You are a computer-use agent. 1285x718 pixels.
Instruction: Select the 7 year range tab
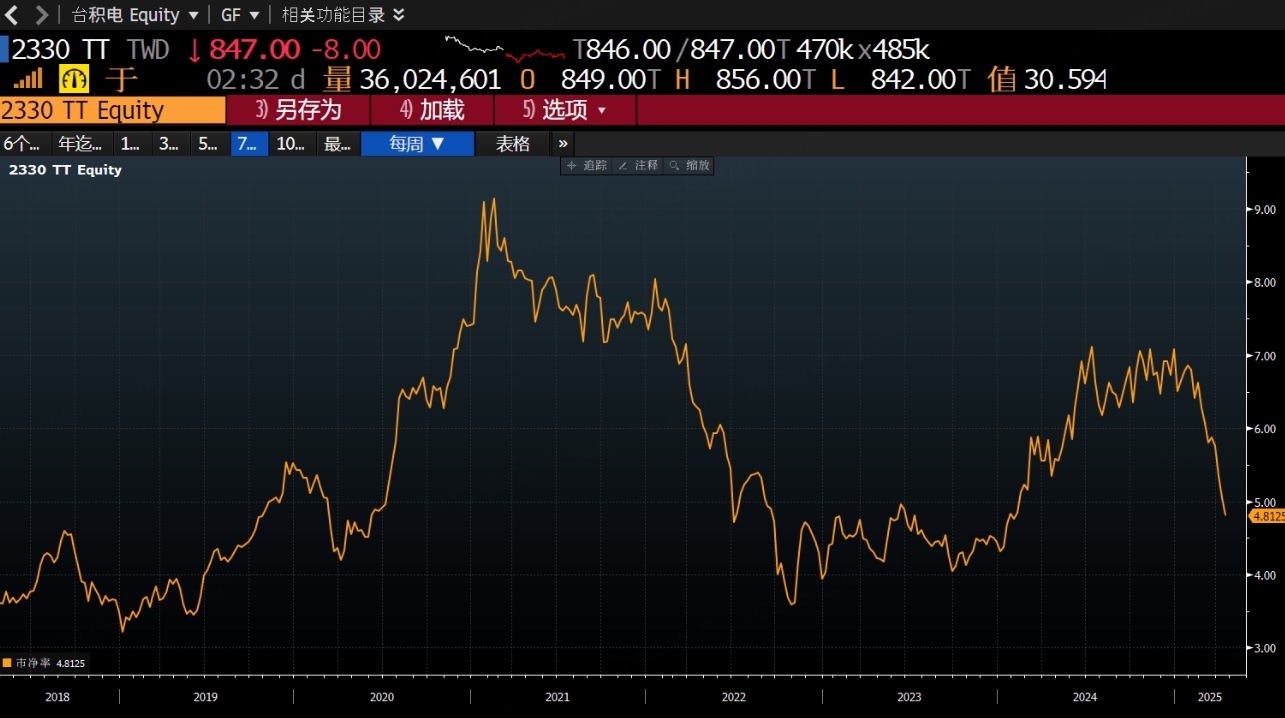coord(248,144)
